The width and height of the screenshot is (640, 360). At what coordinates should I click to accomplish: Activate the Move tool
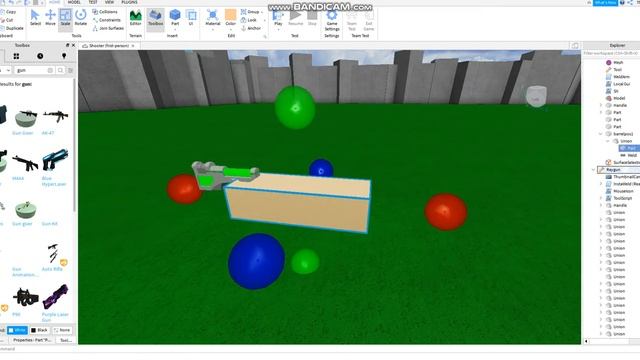pyautogui.click(x=50, y=18)
